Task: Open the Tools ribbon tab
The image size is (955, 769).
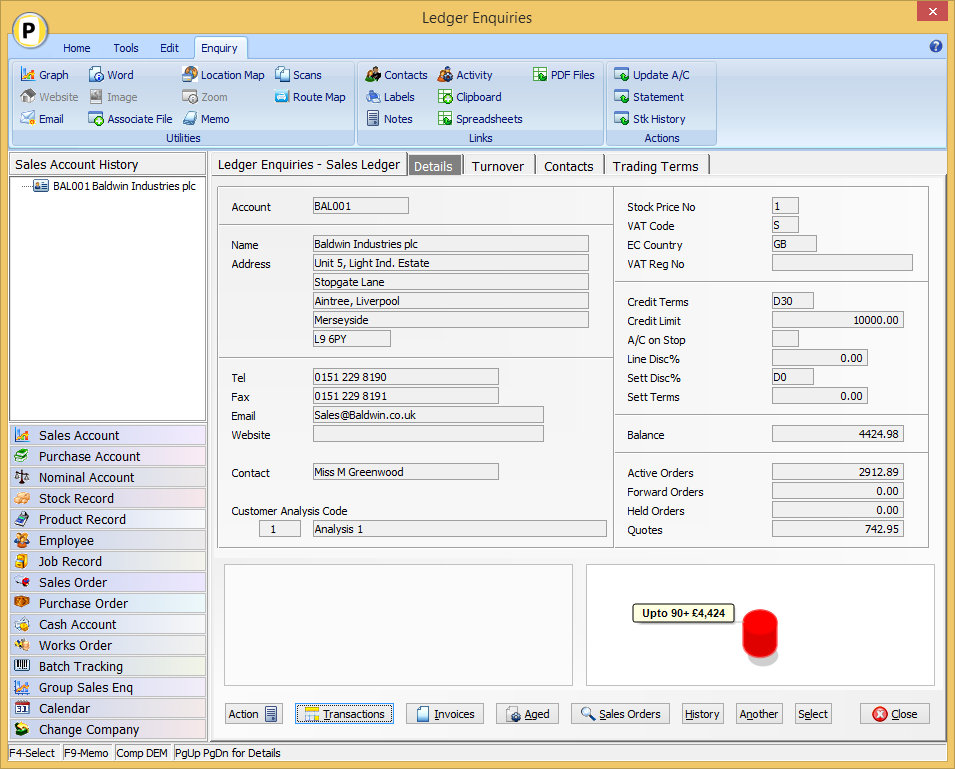Action: click(125, 48)
